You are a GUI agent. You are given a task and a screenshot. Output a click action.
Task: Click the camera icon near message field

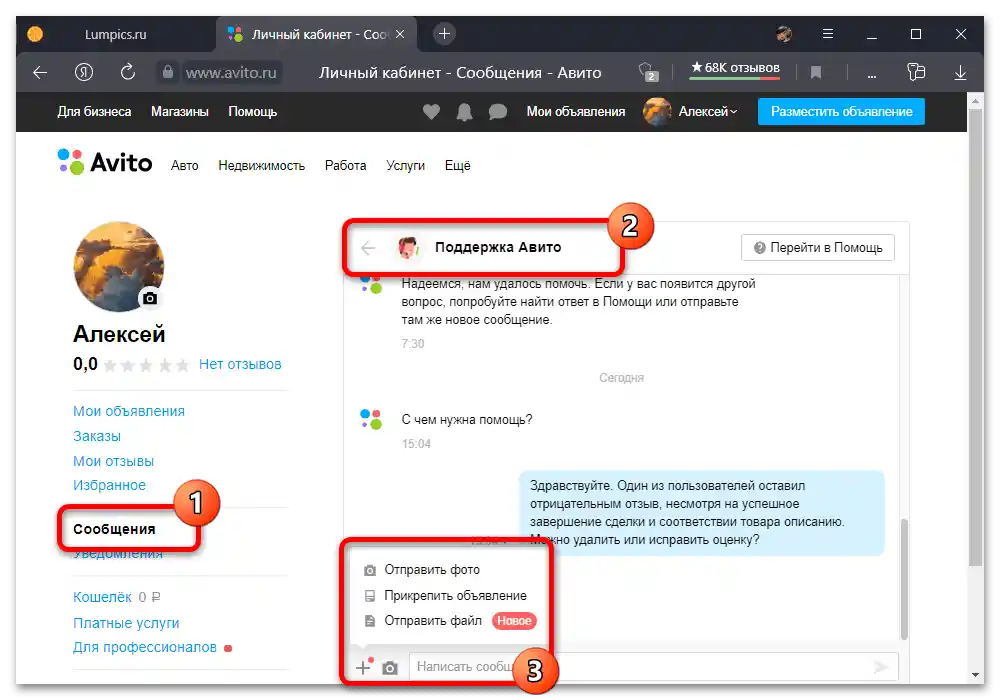click(390, 668)
